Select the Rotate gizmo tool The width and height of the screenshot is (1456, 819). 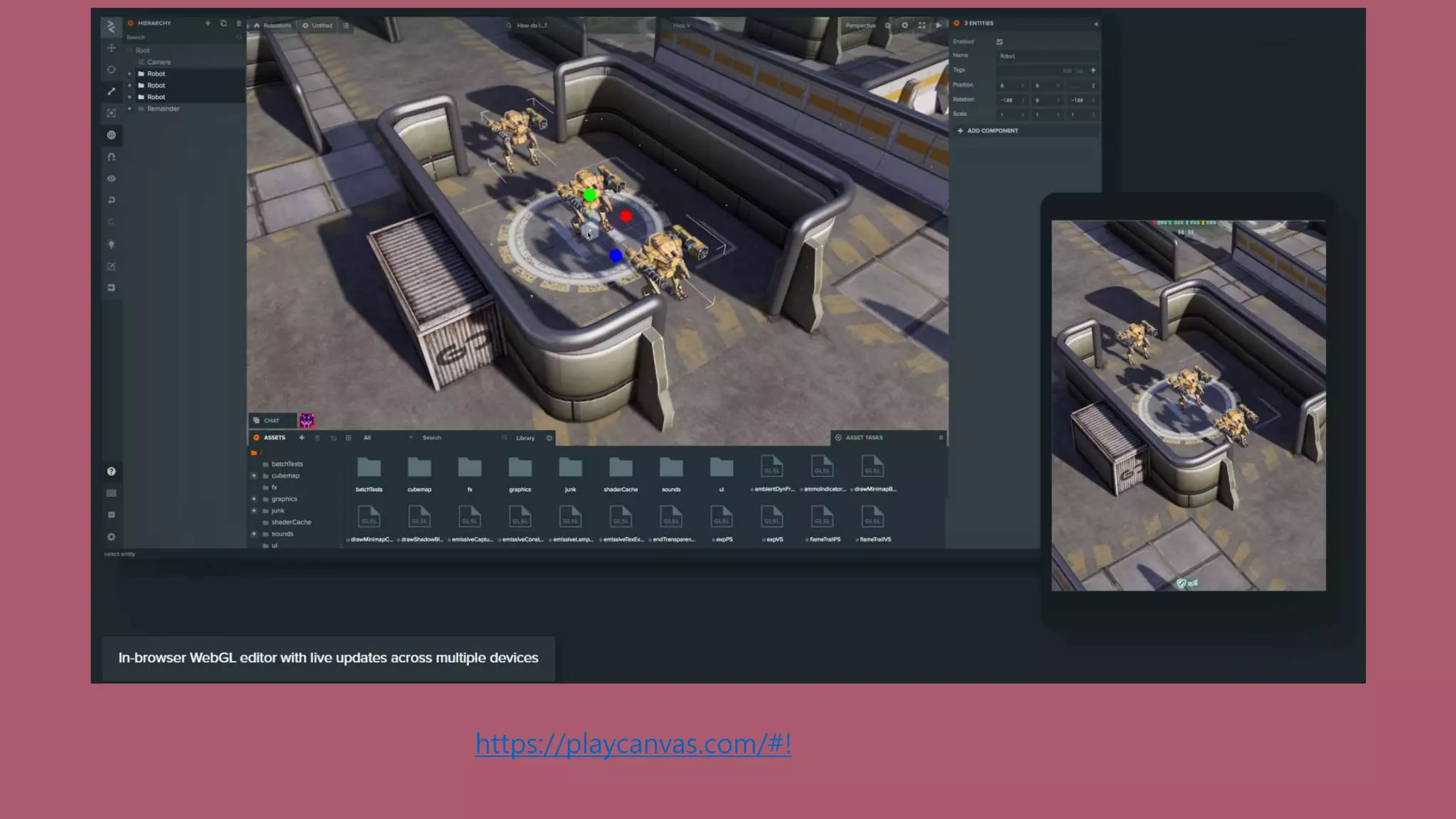click(111, 70)
